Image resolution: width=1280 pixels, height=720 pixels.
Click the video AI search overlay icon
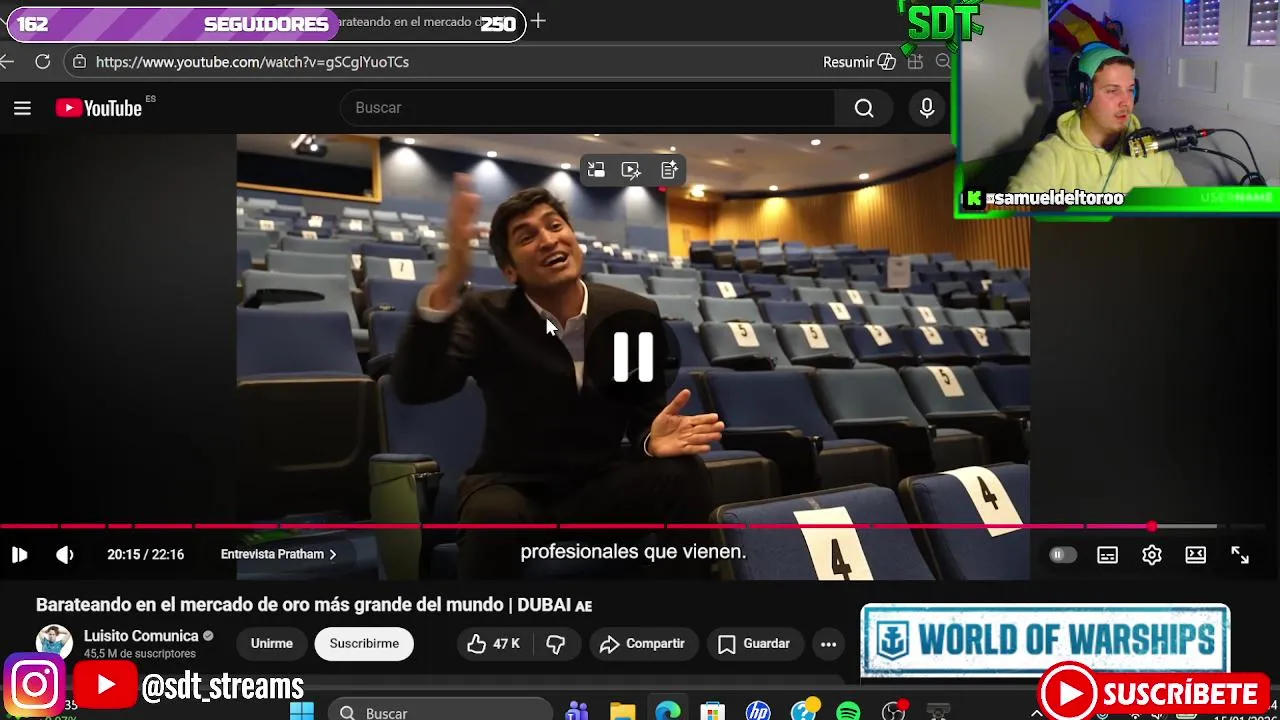coord(631,170)
